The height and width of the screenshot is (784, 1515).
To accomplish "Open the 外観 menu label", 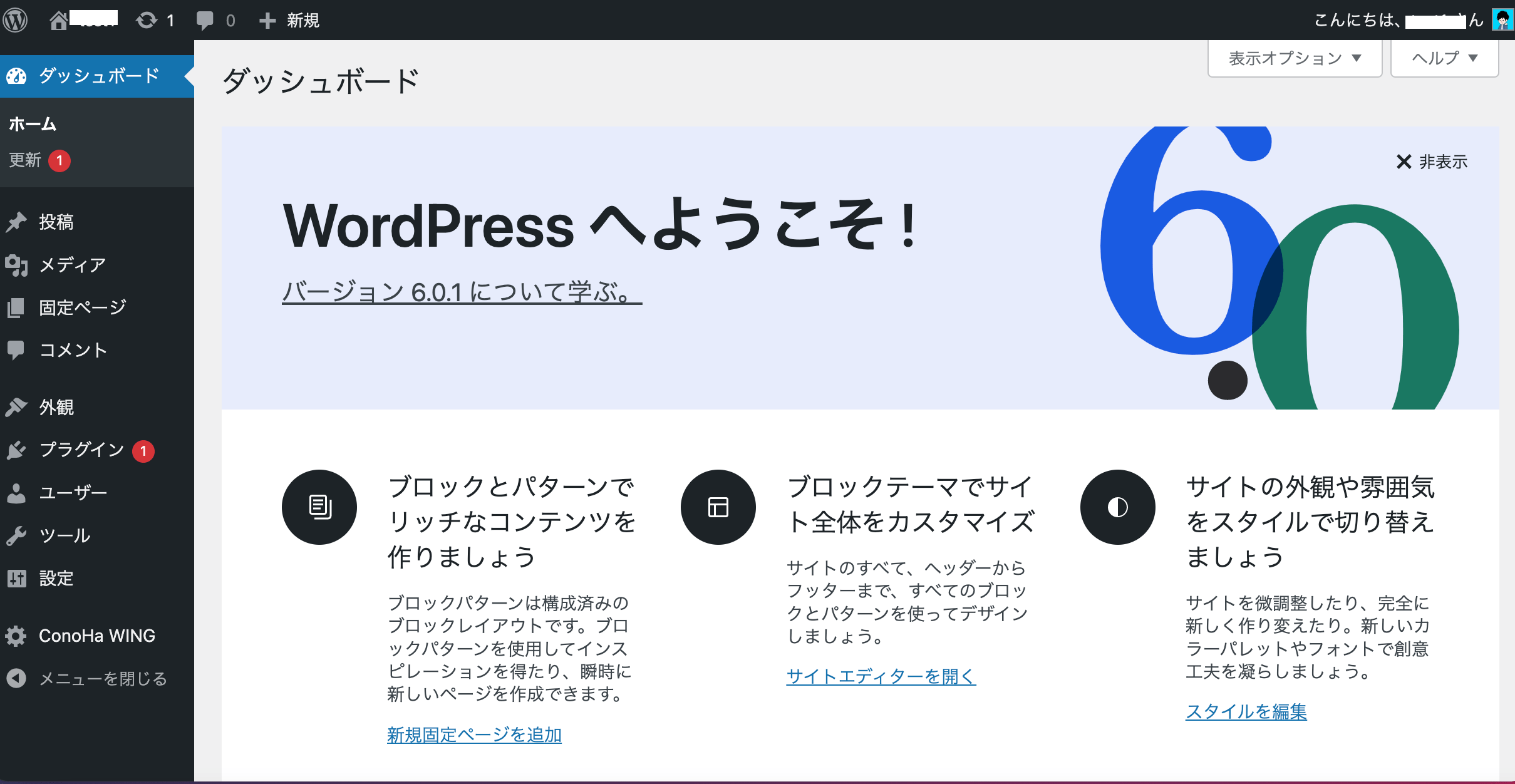I will coord(56,408).
